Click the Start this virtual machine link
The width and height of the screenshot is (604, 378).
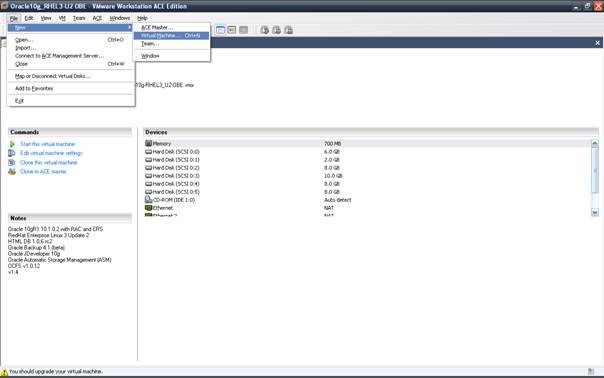[x=47, y=144]
